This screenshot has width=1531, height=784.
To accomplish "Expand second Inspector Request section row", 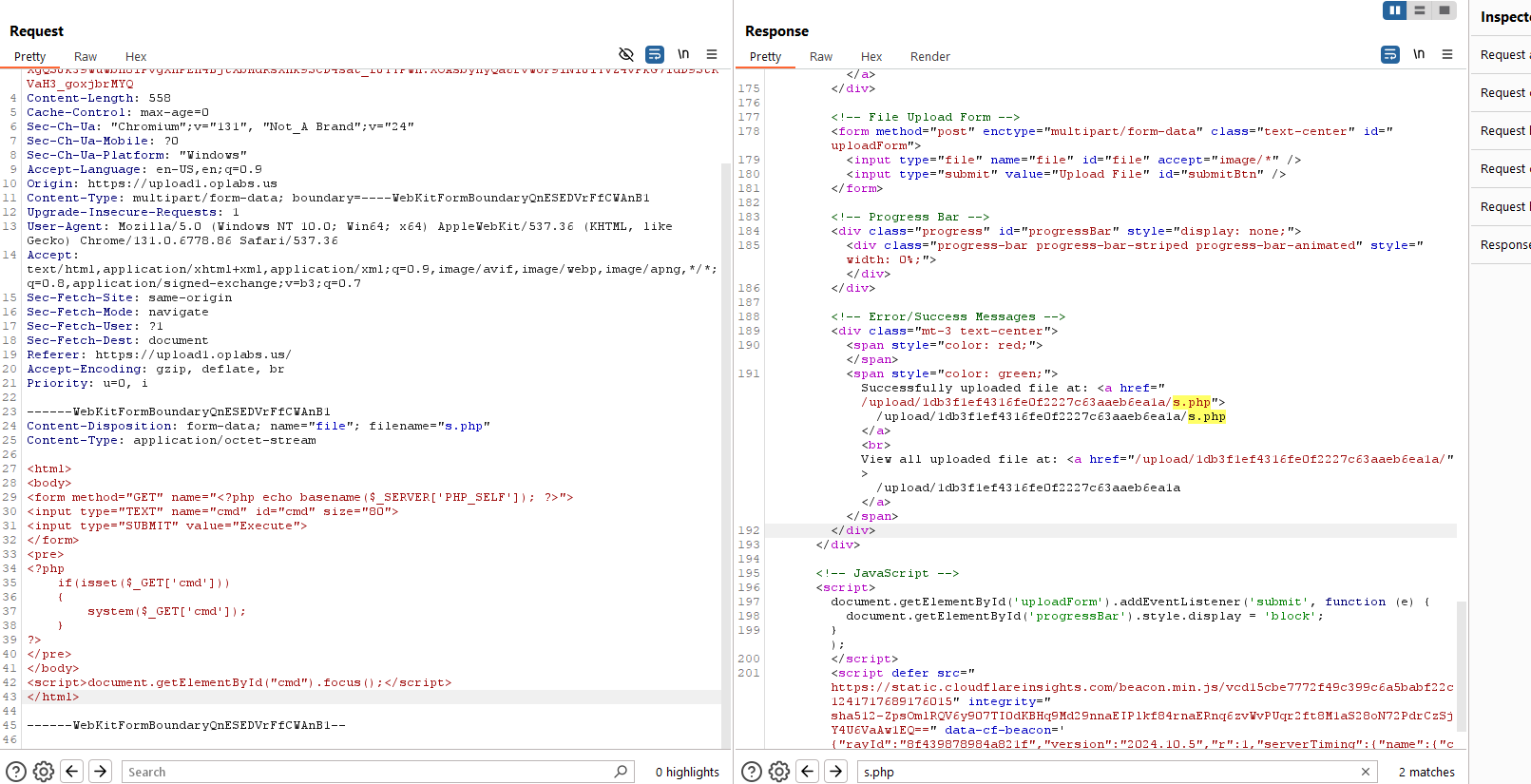I will (1502, 93).
